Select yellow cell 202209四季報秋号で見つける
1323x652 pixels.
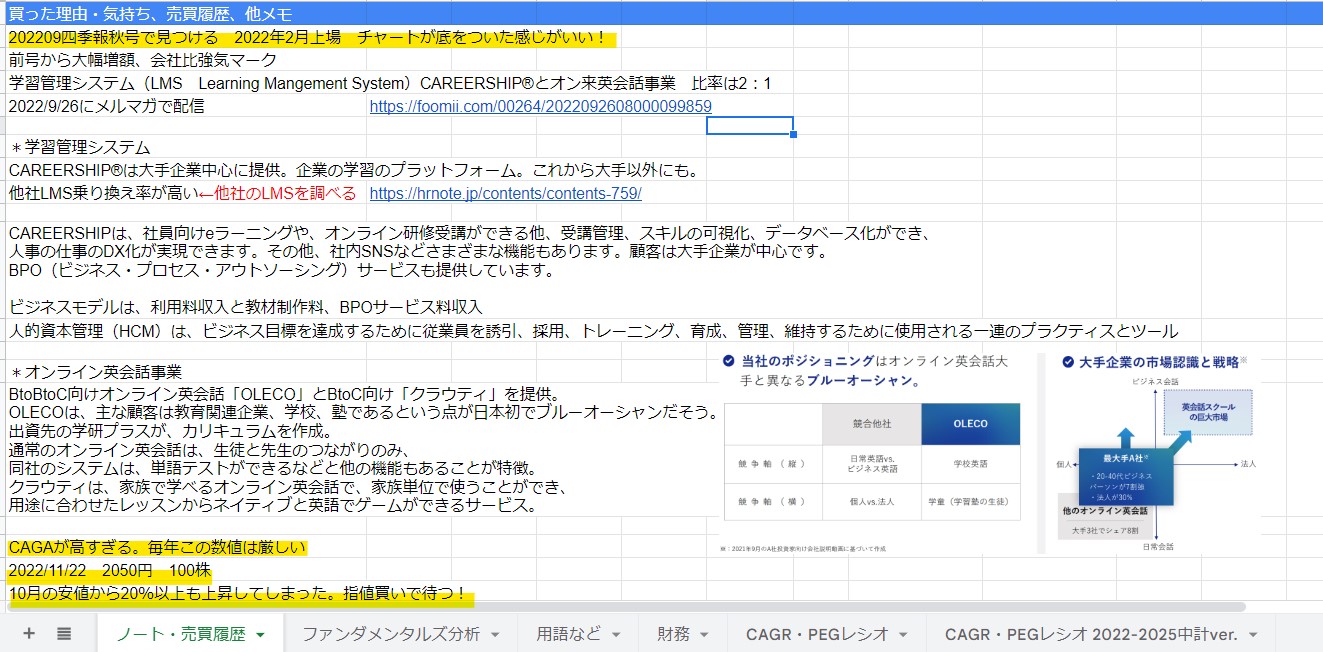(312, 38)
